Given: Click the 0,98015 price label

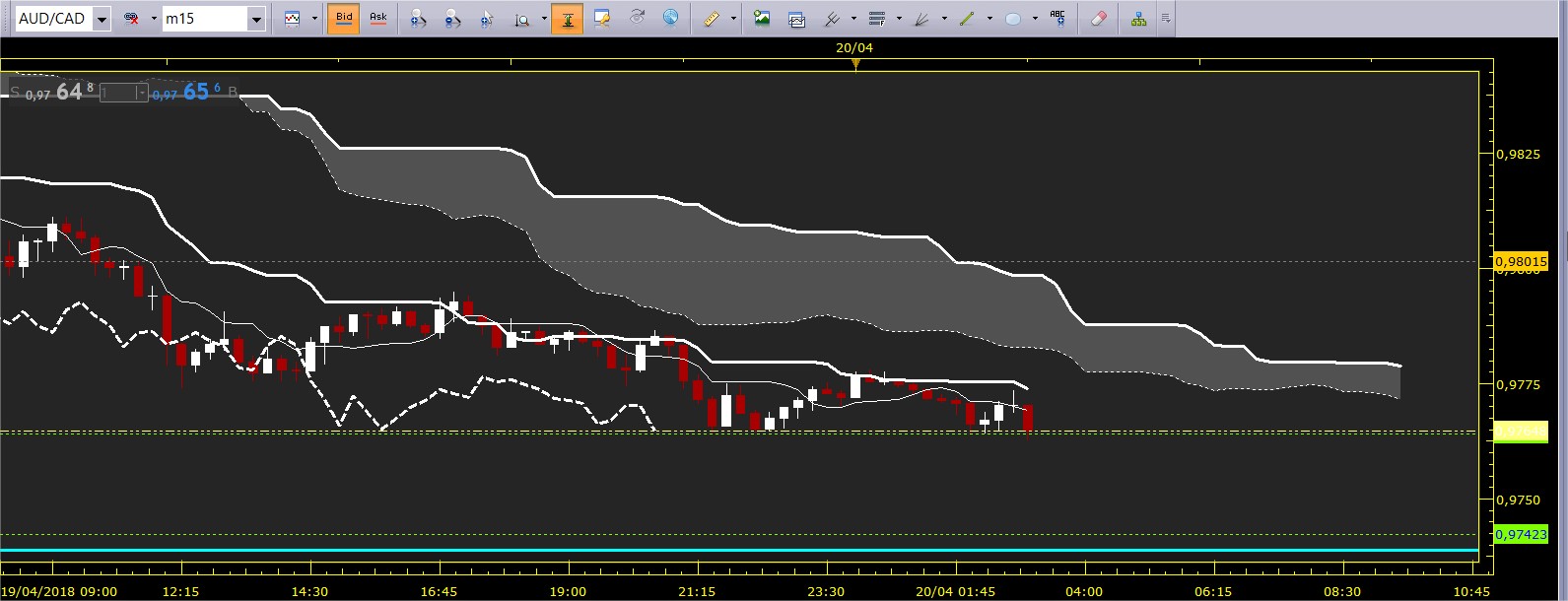Looking at the screenshot, I should [x=1522, y=262].
